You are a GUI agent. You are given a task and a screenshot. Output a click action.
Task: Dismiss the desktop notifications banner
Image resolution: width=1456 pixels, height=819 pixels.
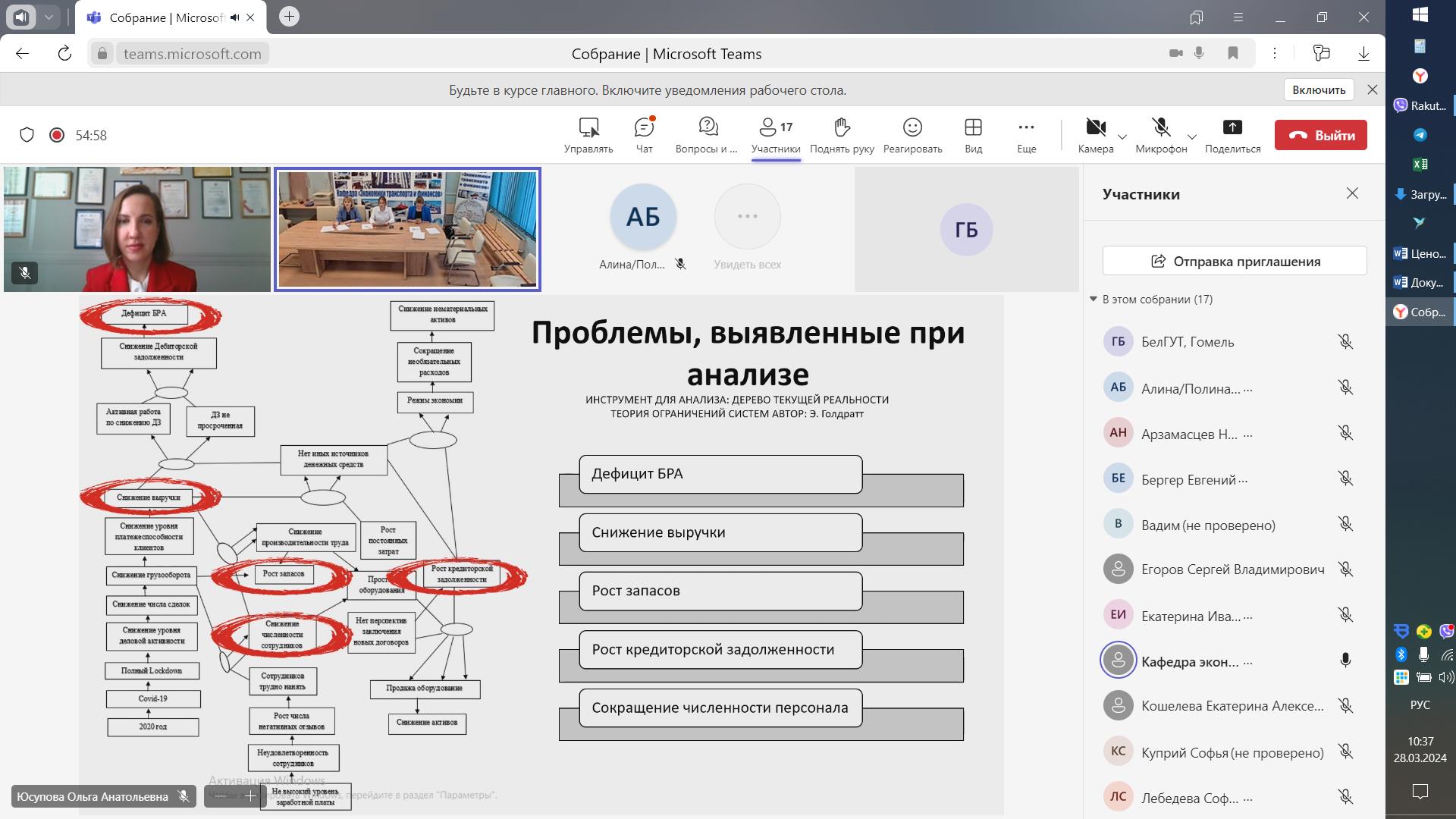click(1372, 89)
